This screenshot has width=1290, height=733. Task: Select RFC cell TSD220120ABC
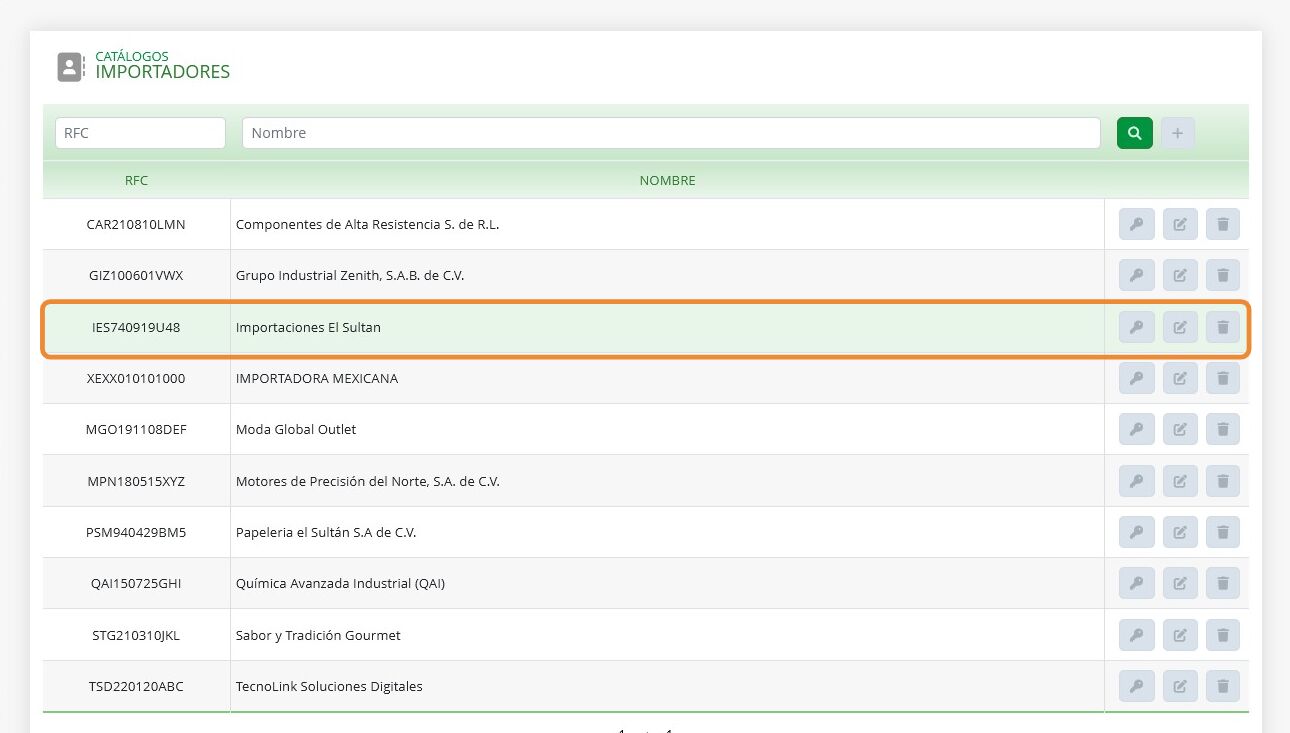(136, 686)
